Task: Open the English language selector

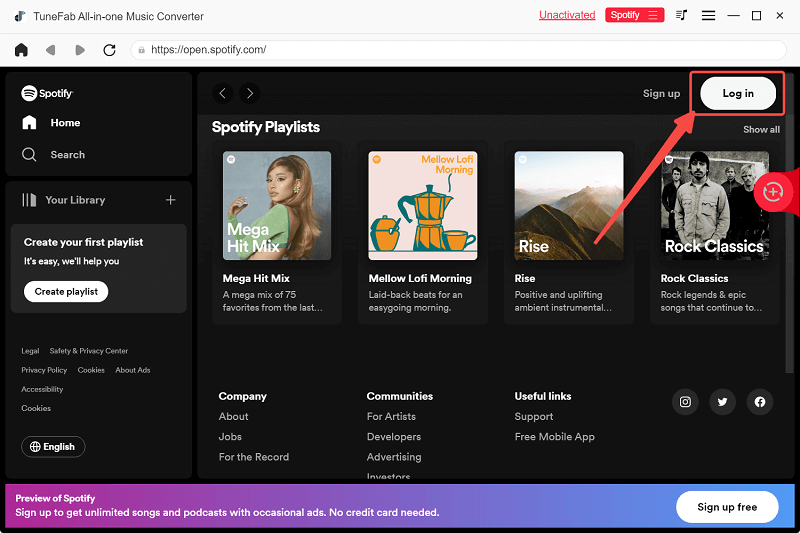Action: coord(53,447)
